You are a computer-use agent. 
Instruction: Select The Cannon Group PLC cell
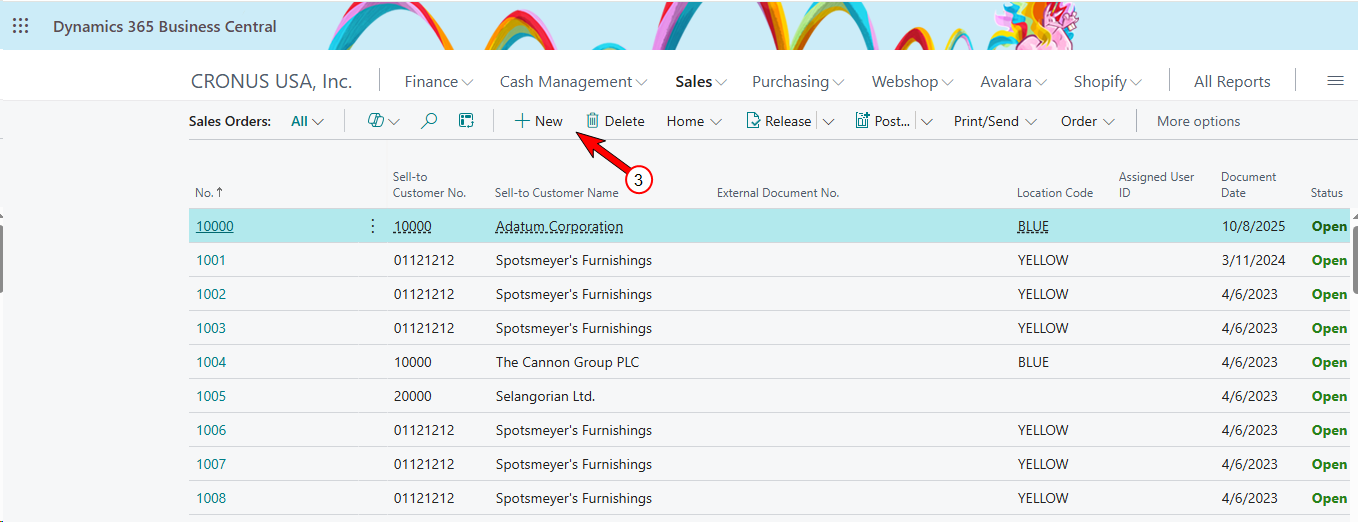pos(567,362)
